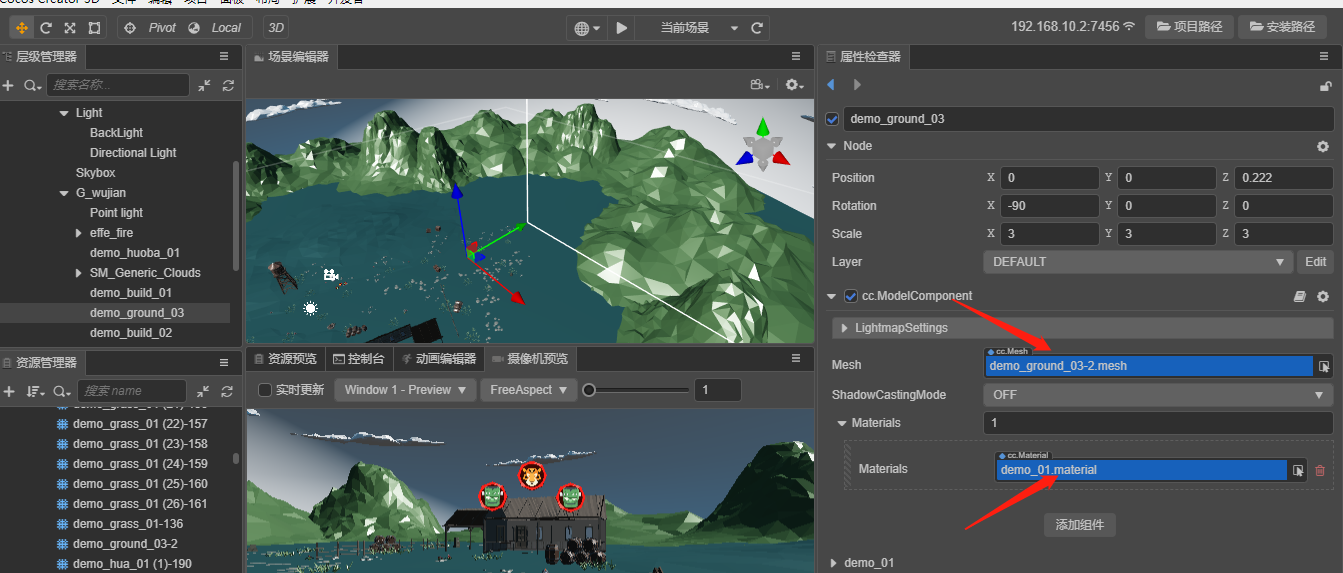1343x573 pixels.
Task: Open the Layer DEFAULT dropdown
Action: 1138,262
